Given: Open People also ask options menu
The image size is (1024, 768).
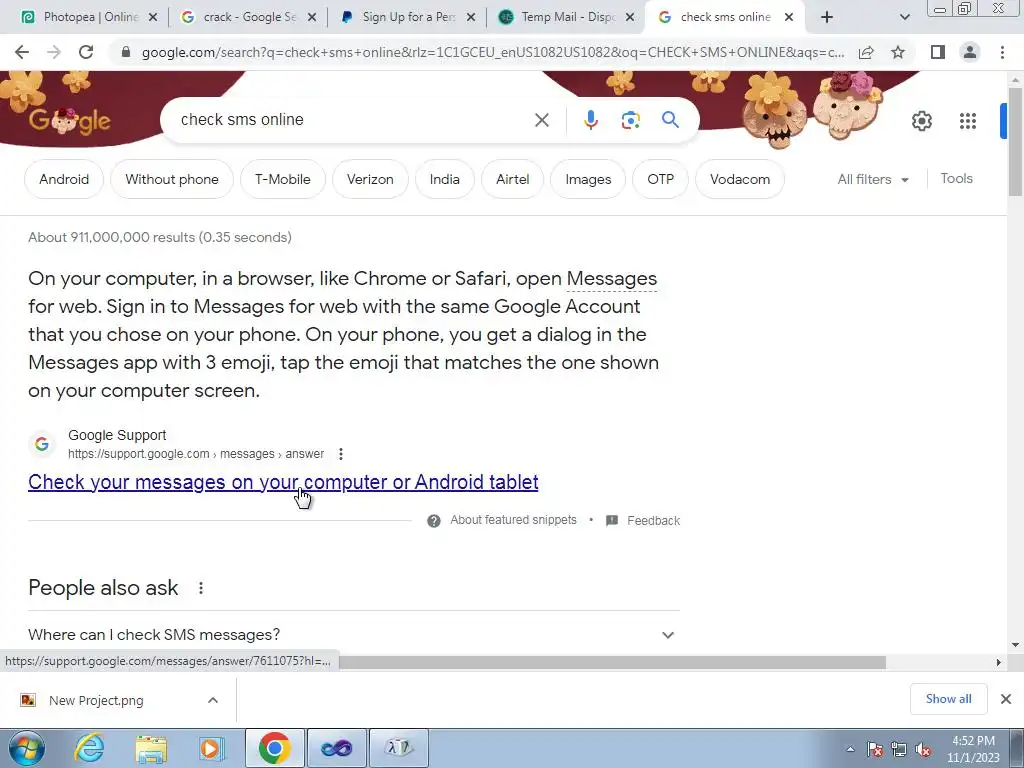Looking at the screenshot, I should [x=200, y=588].
